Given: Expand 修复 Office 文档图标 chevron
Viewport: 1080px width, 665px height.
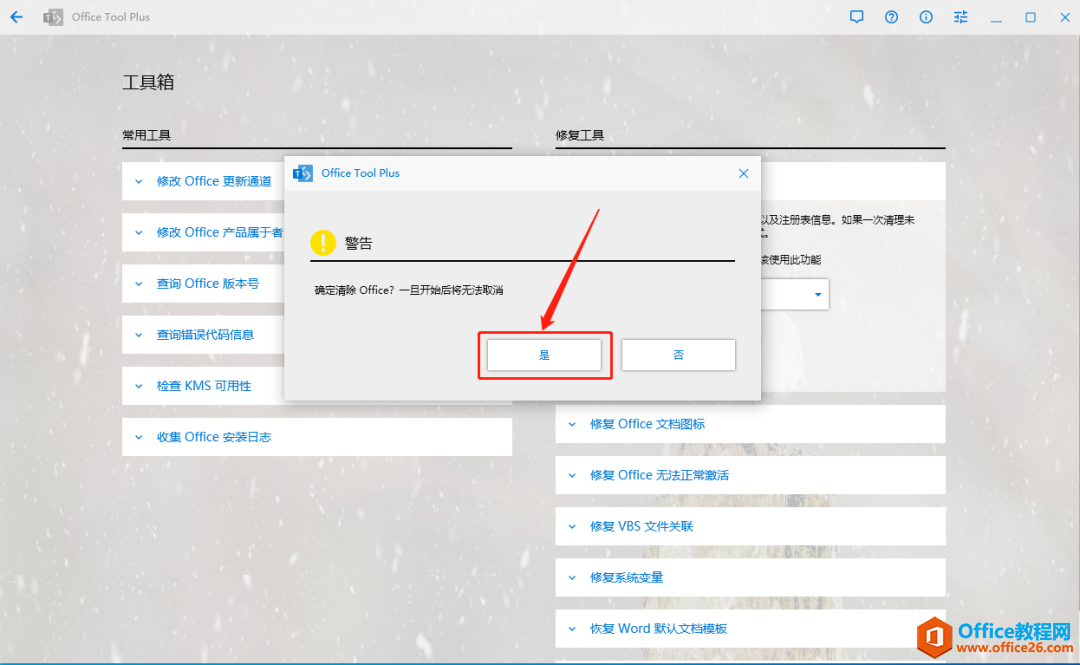Looking at the screenshot, I should pyautogui.click(x=572, y=424).
